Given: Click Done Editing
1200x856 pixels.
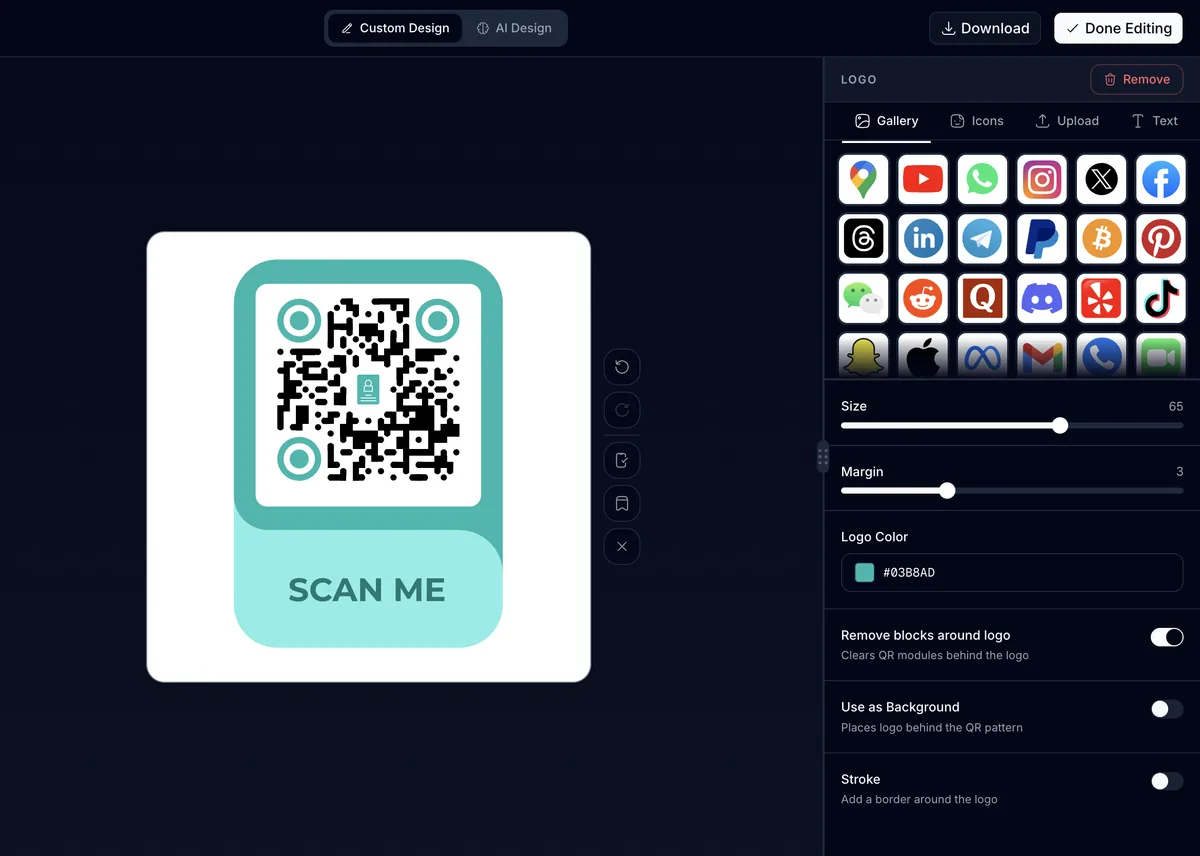Looking at the screenshot, I should point(1118,28).
